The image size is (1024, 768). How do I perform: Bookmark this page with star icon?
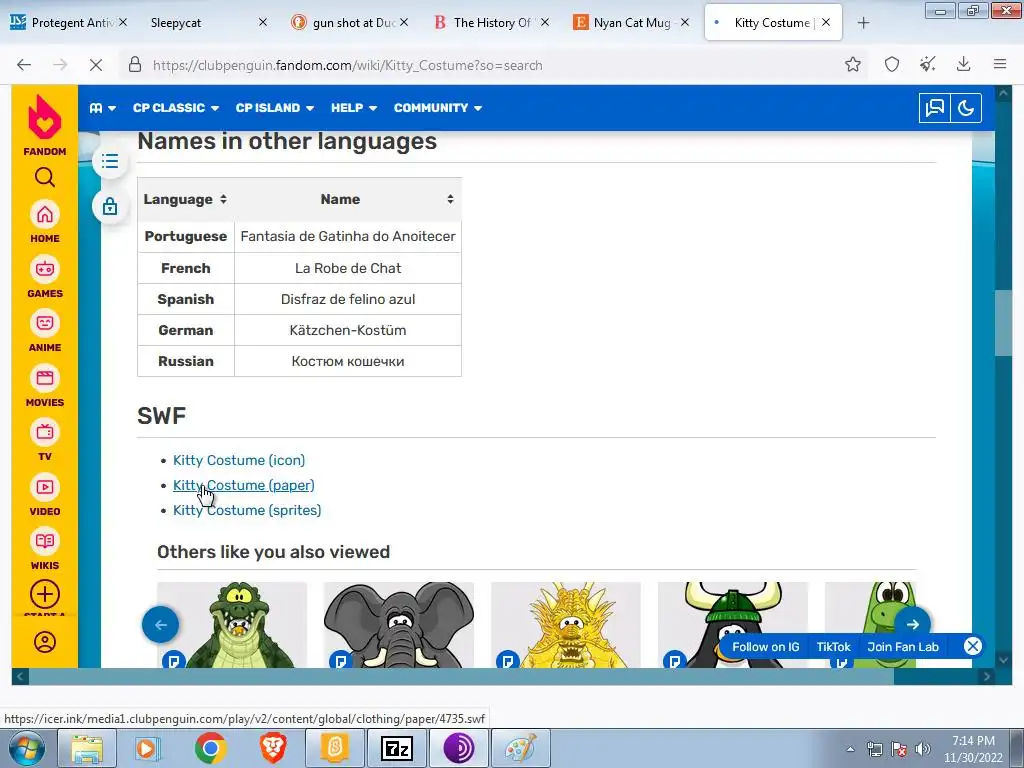point(852,64)
